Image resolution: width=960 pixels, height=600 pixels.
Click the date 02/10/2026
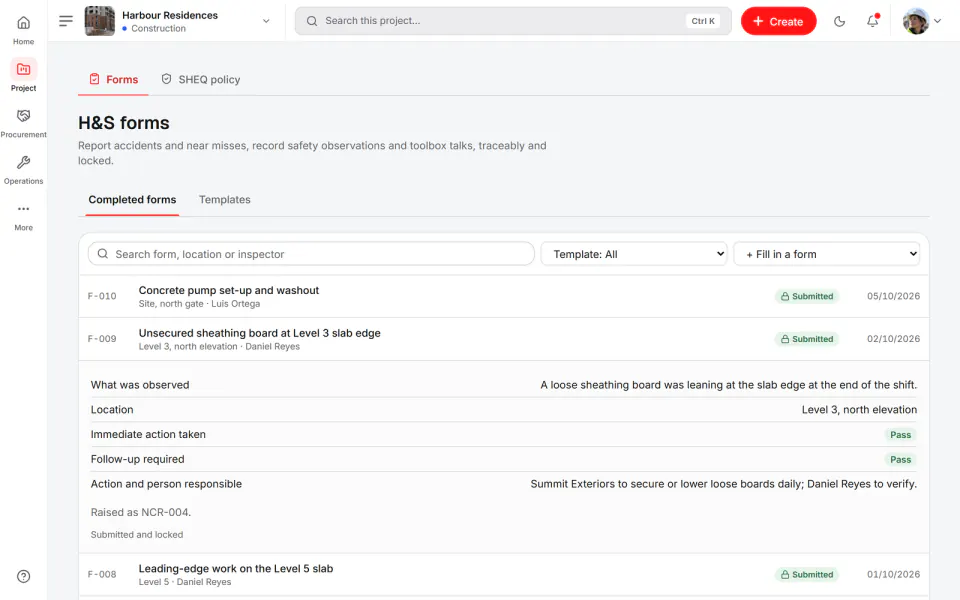pyautogui.click(x=893, y=339)
